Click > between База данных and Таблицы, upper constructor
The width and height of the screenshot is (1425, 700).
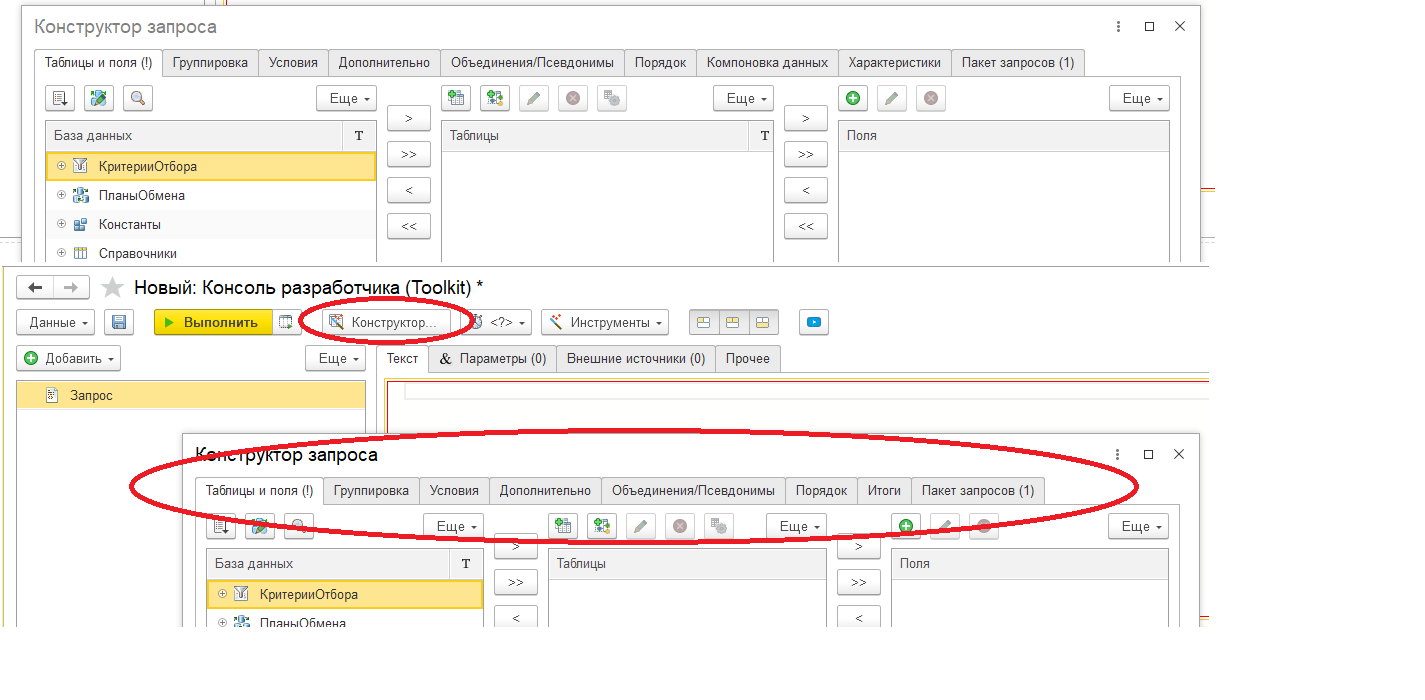(409, 118)
